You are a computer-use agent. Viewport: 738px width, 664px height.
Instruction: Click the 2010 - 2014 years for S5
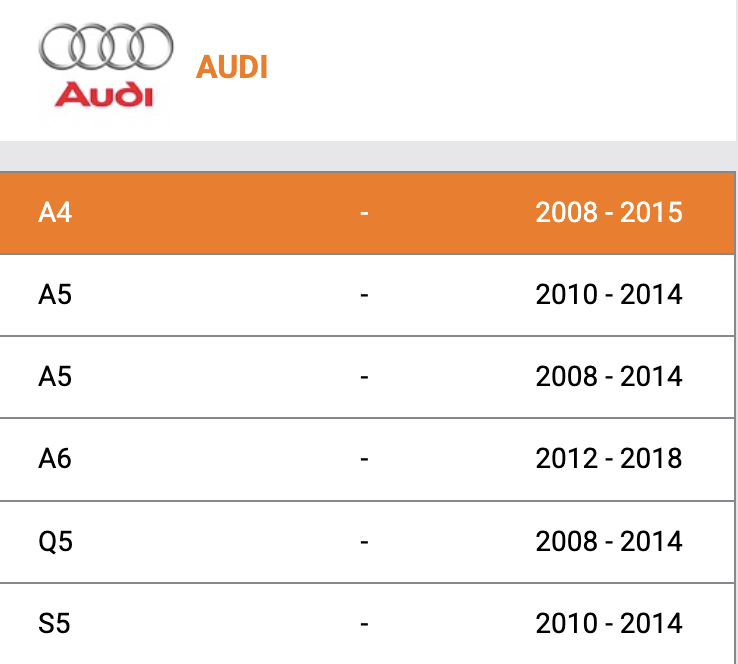609,624
